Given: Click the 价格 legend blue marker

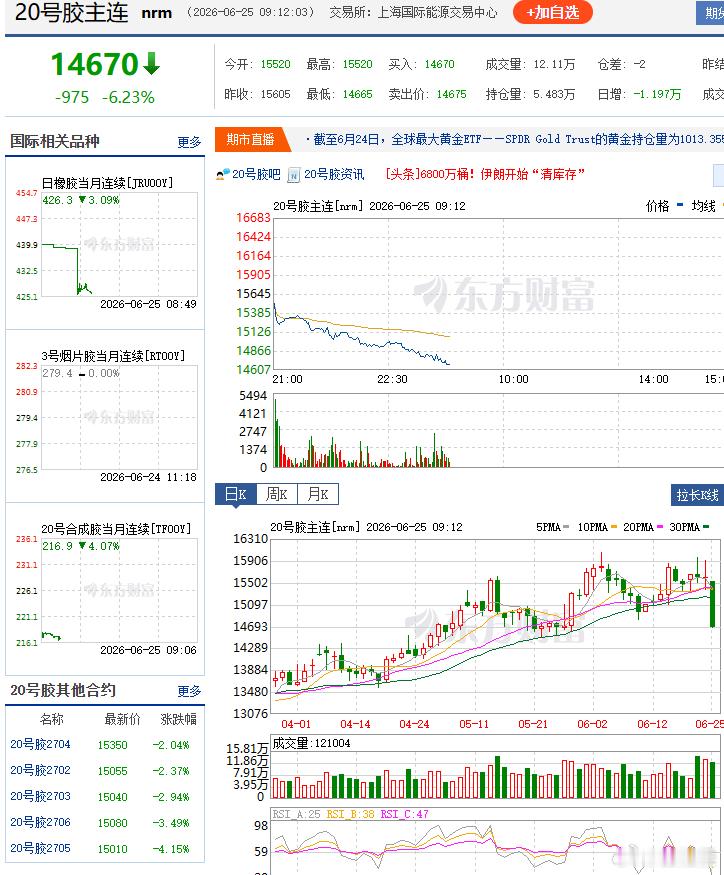Looking at the screenshot, I should pos(679,205).
